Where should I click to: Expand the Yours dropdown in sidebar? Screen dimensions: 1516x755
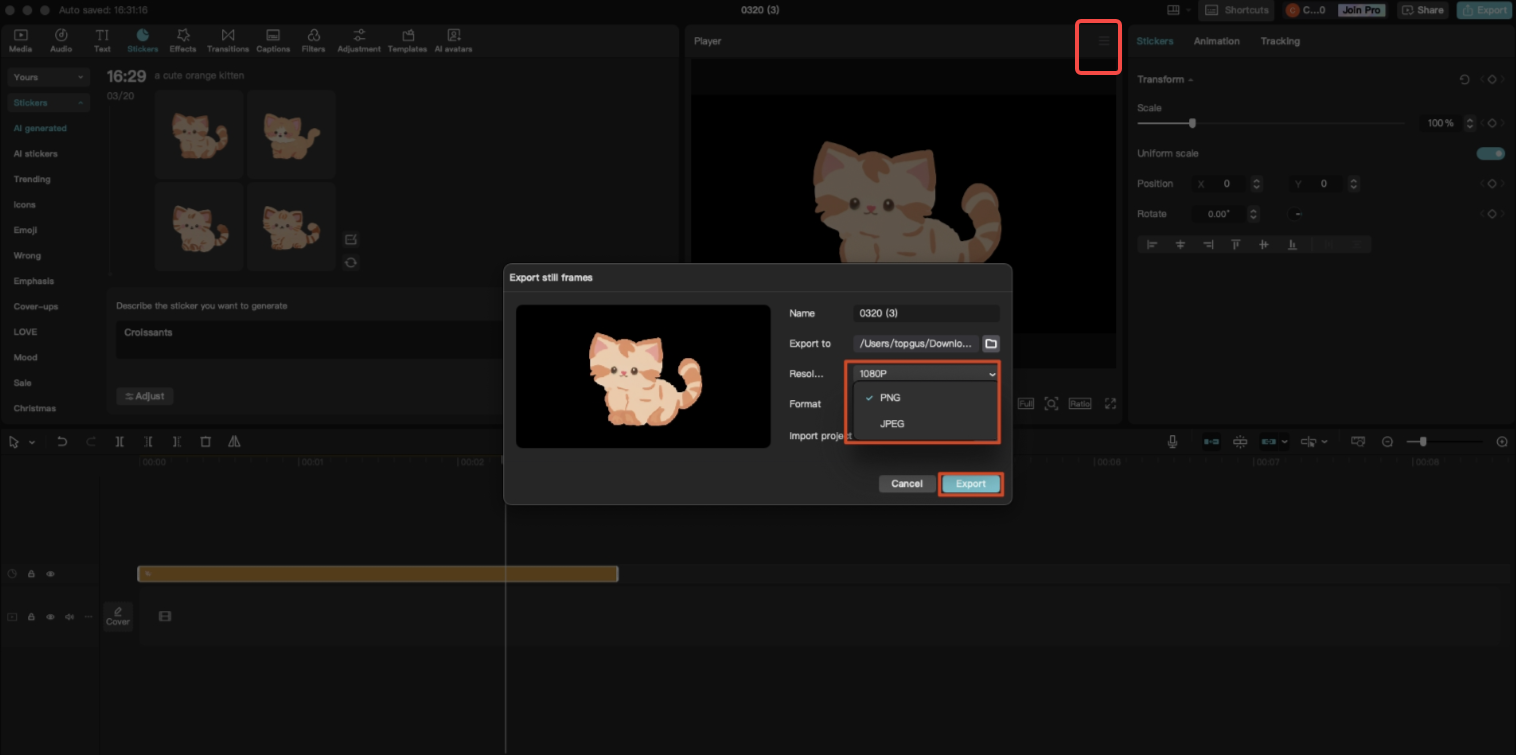(x=49, y=77)
